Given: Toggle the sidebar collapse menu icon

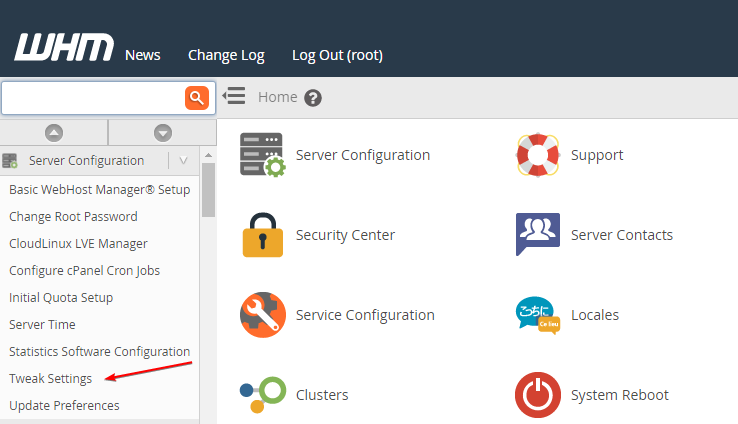Looking at the screenshot, I should [234, 96].
